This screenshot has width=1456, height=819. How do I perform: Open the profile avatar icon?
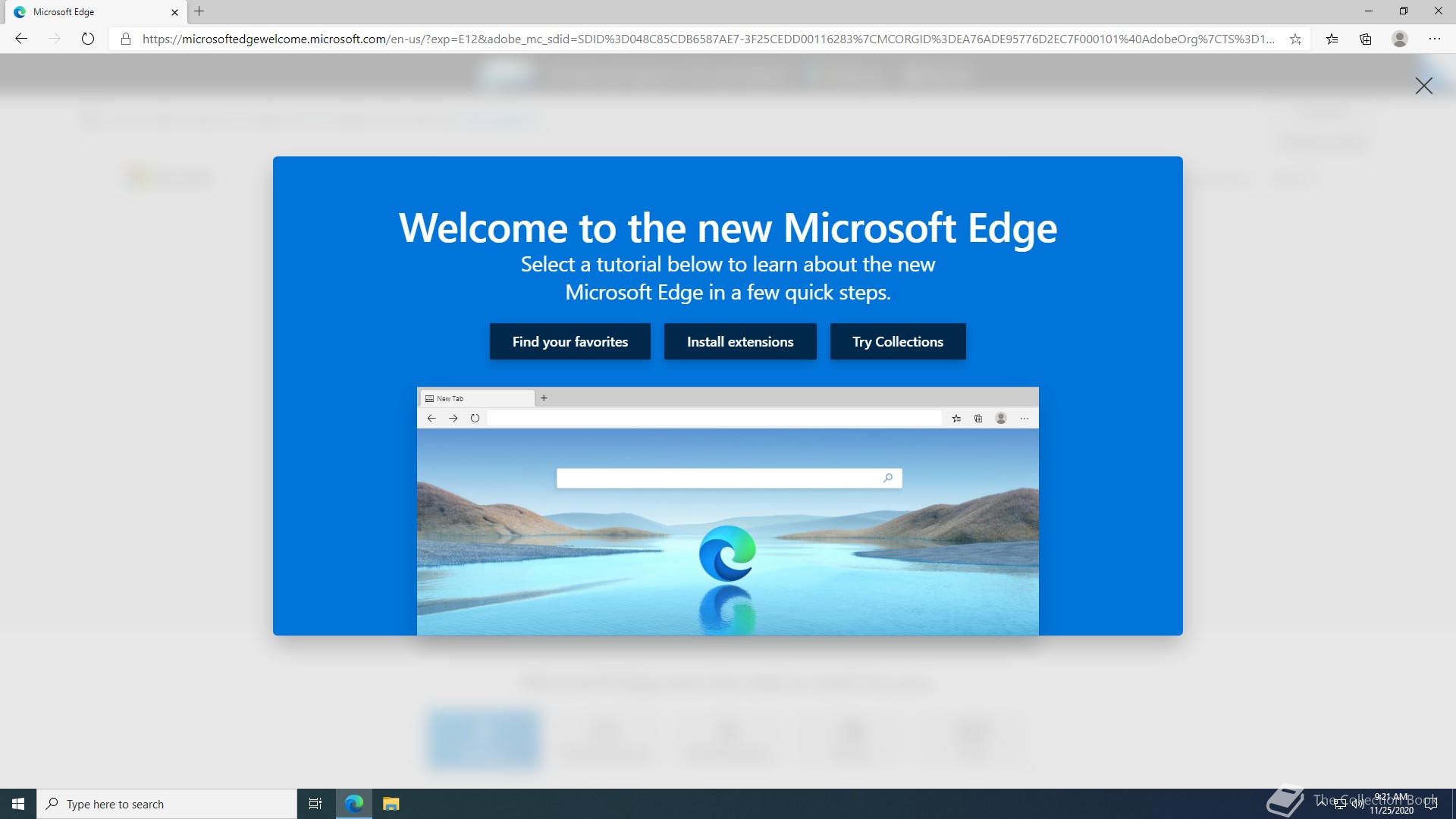[x=1400, y=39]
